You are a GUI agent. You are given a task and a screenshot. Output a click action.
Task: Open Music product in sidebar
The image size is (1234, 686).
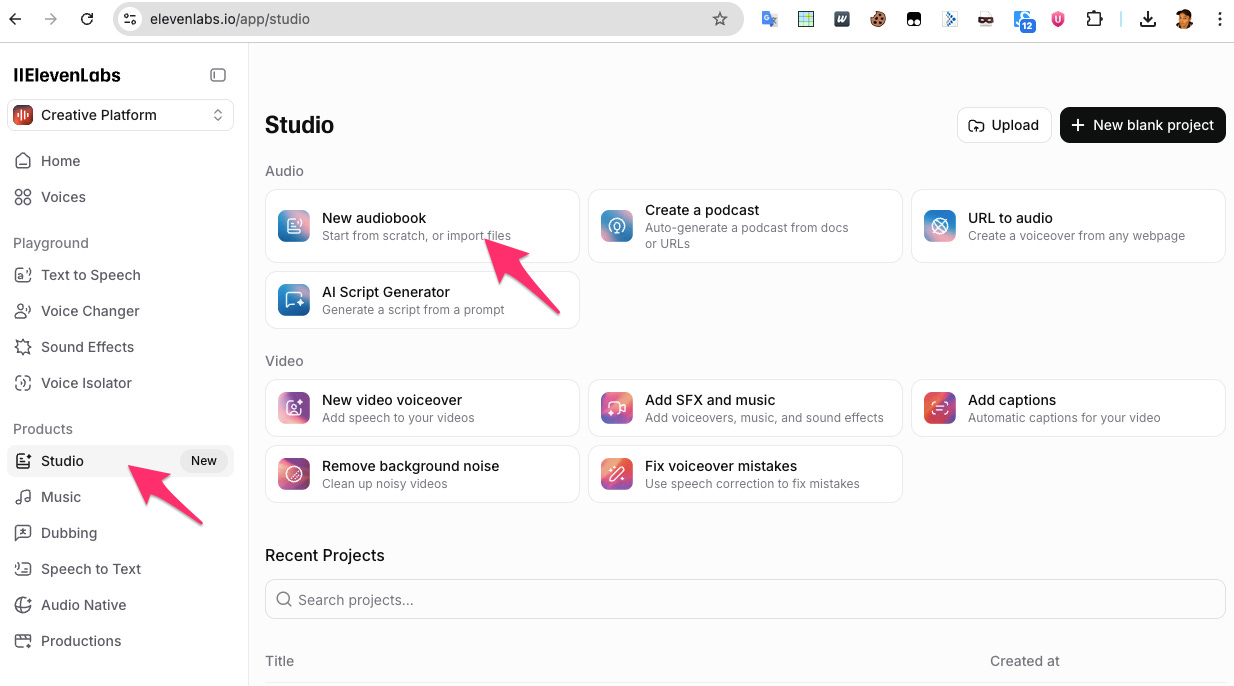120,497
